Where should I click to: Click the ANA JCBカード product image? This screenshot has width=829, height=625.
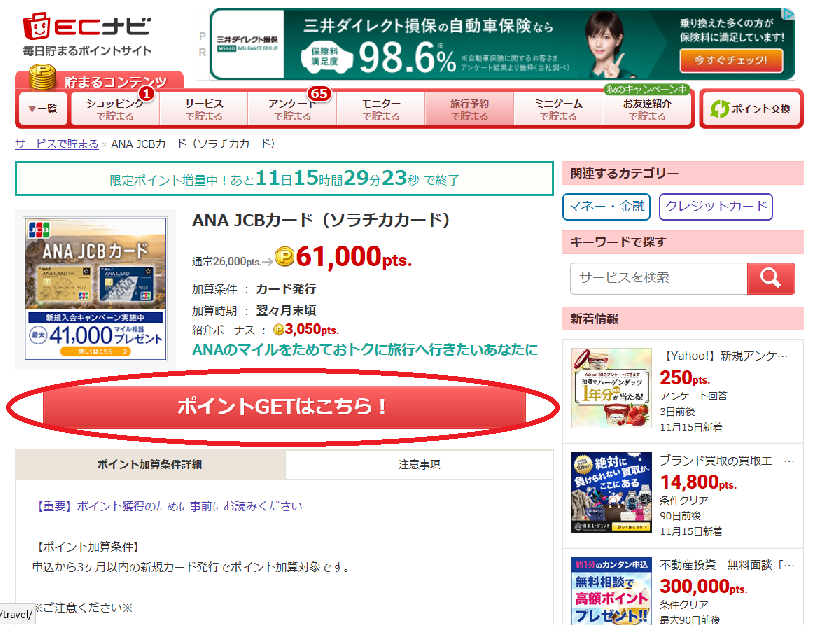coord(96,289)
